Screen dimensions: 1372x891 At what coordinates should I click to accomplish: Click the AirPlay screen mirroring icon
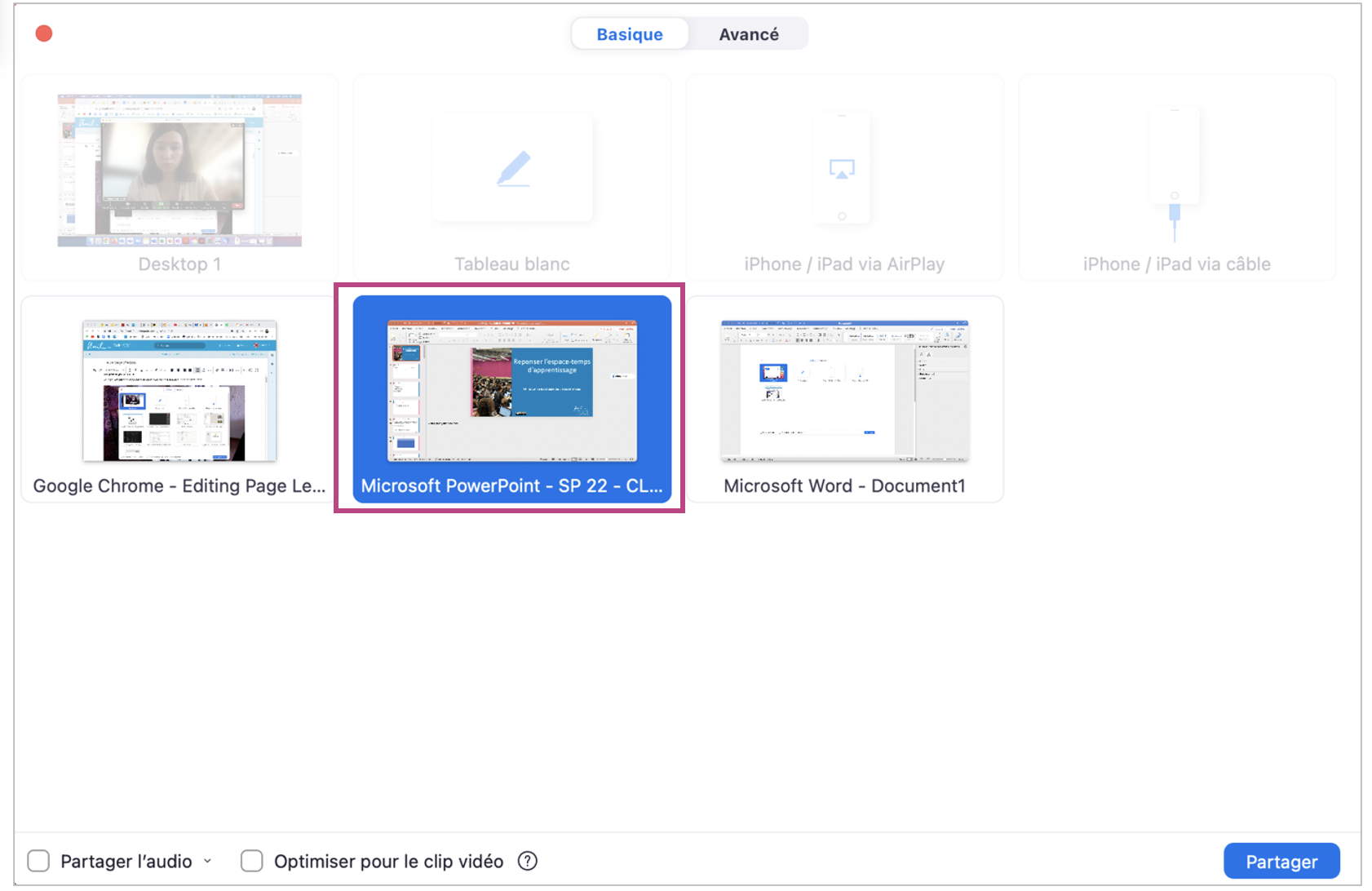click(x=842, y=169)
